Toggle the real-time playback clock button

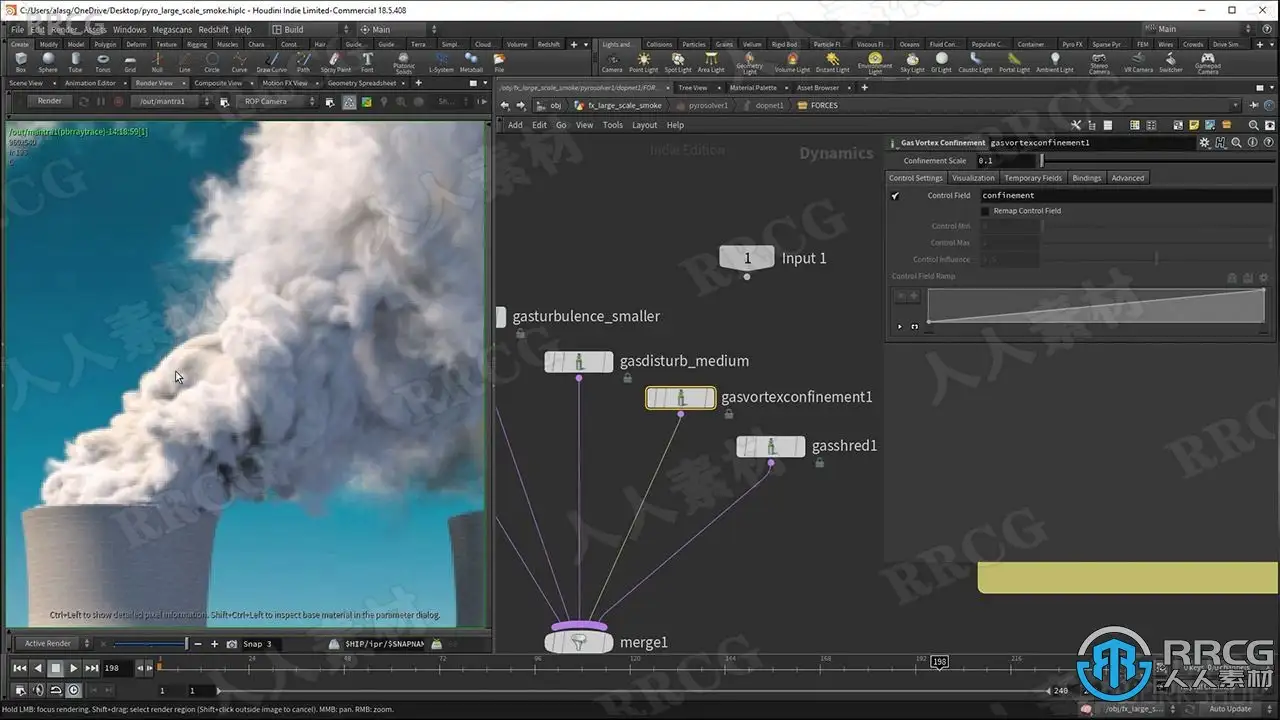tap(73, 690)
